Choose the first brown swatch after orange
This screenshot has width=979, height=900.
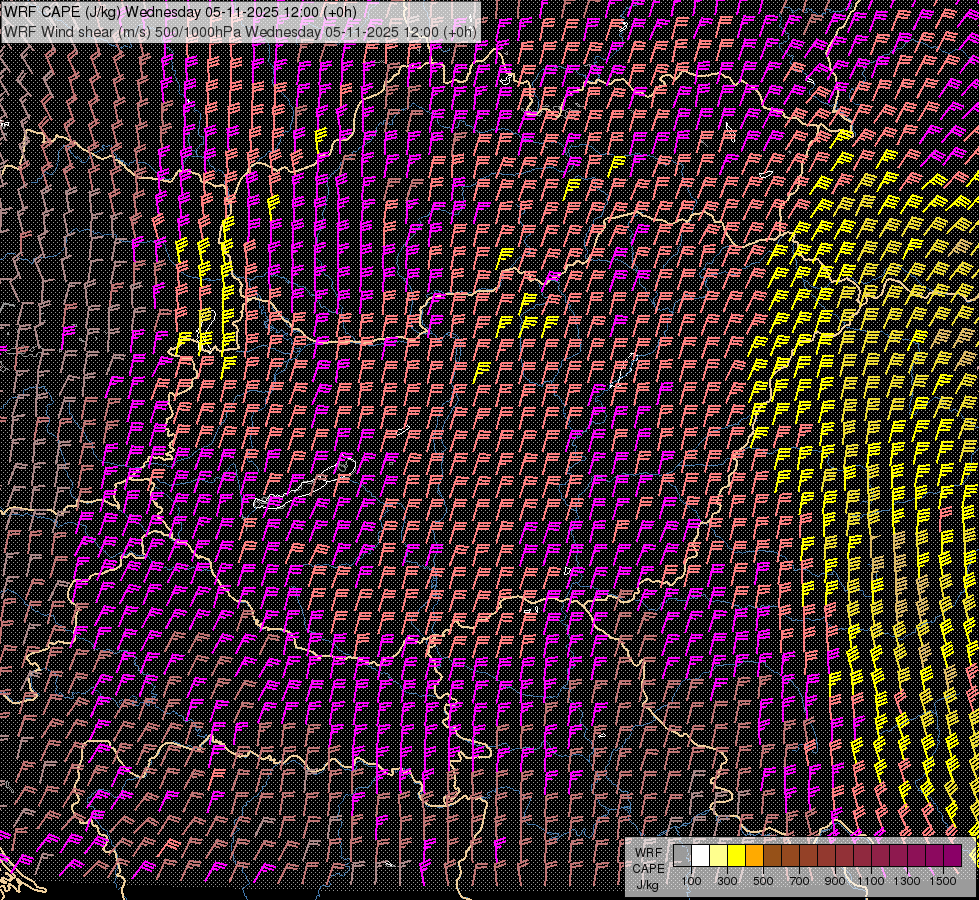(x=772, y=856)
